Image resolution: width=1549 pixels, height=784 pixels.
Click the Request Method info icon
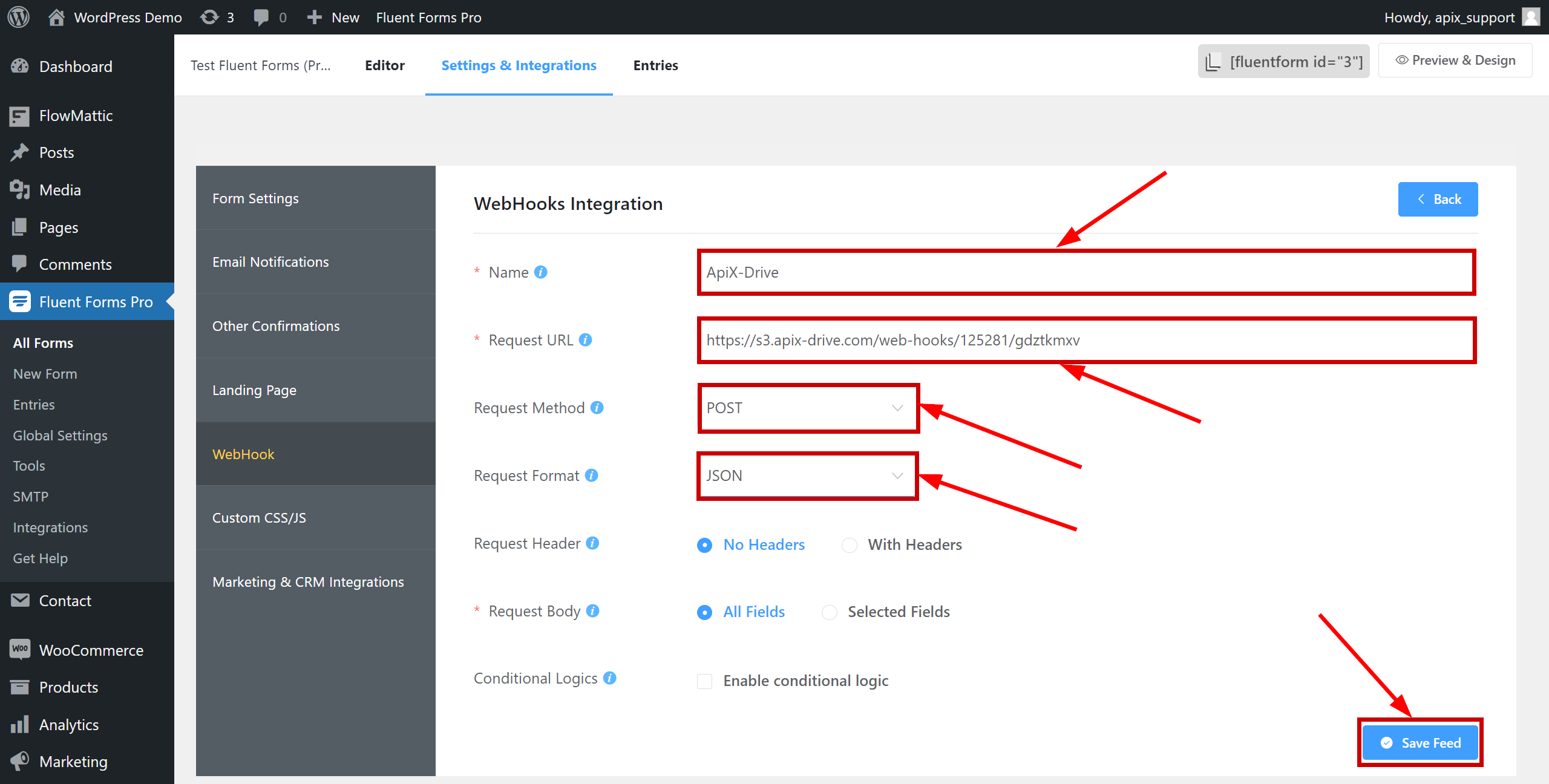coord(597,407)
